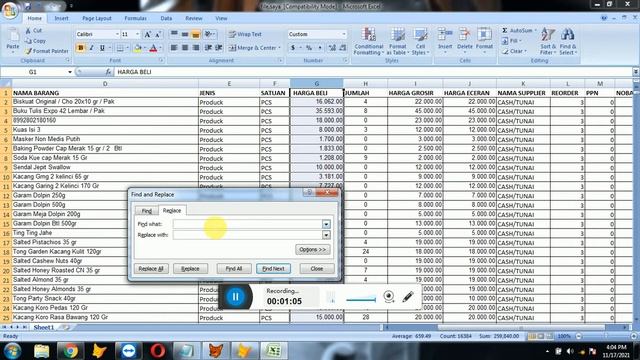Click the Windows Start button
Screen dimensions: 640x360
[12, 351]
